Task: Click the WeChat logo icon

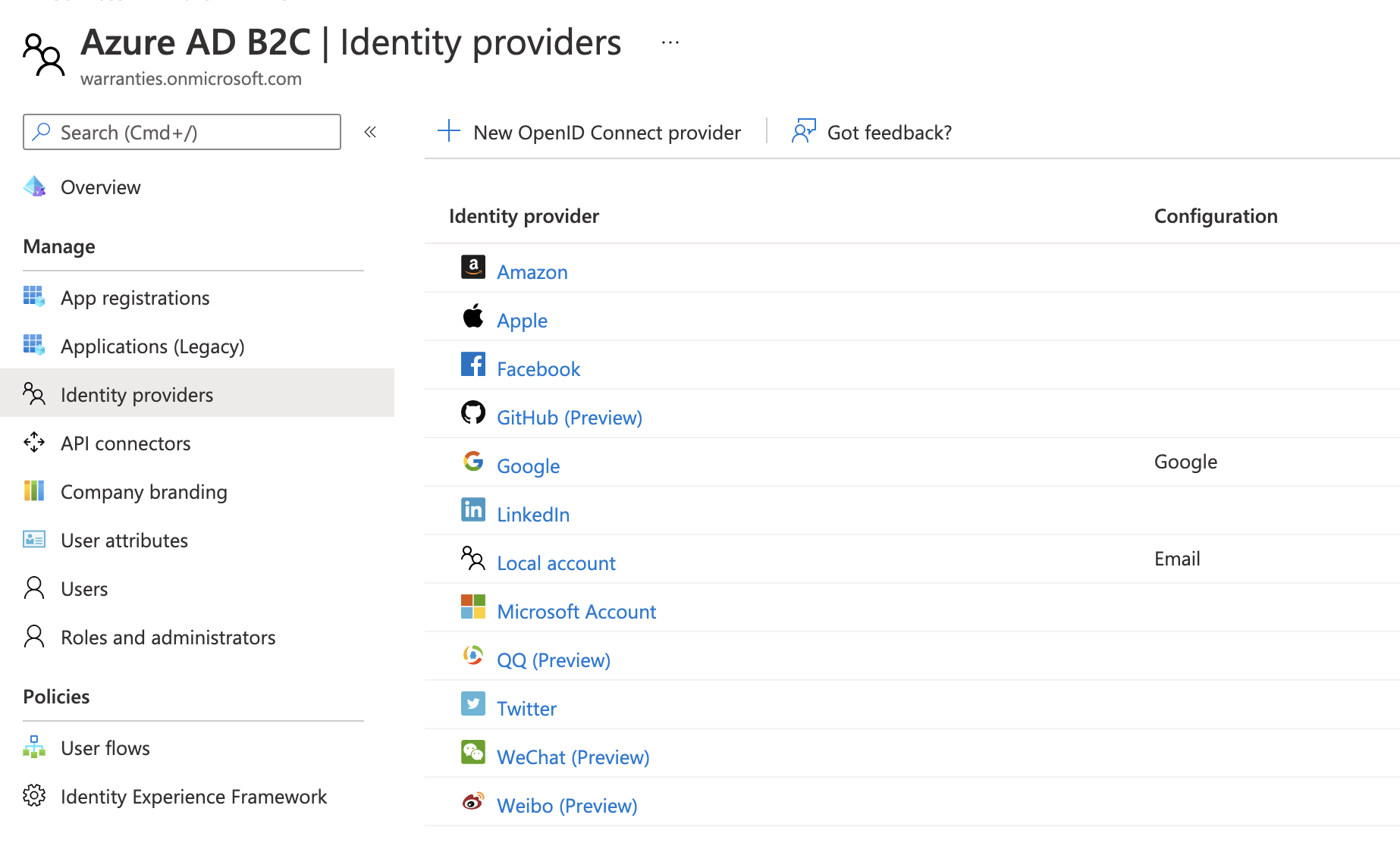Action: point(473,752)
